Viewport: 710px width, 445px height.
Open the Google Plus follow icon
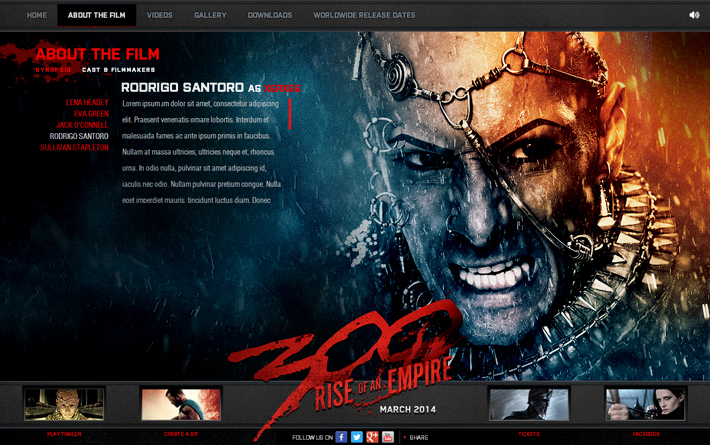[372, 437]
